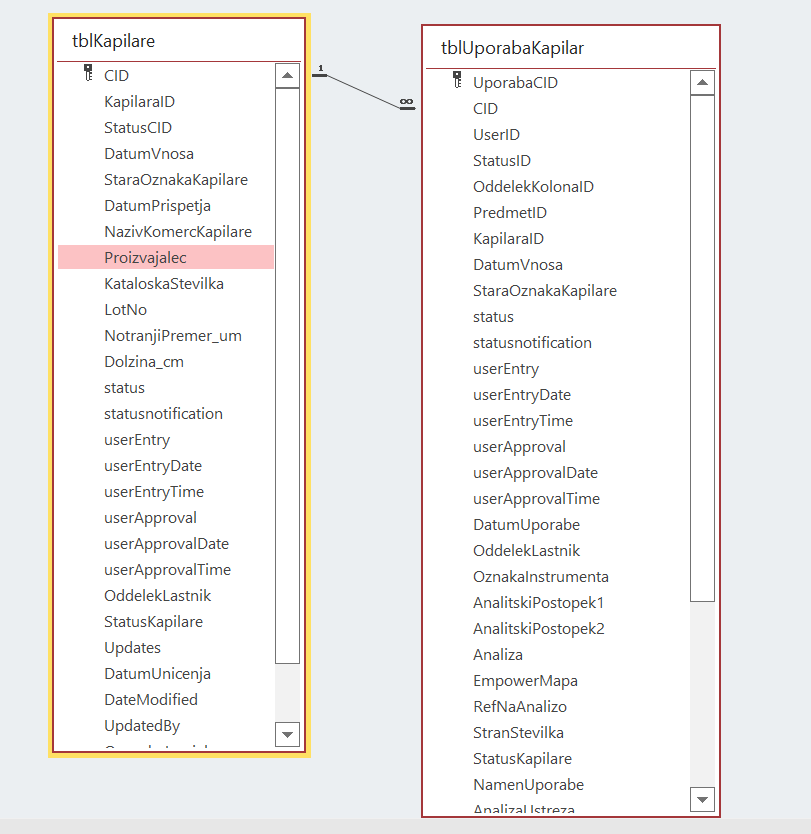Click the scroll up arrow in tblKapilare

pyautogui.click(x=287, y=76)
